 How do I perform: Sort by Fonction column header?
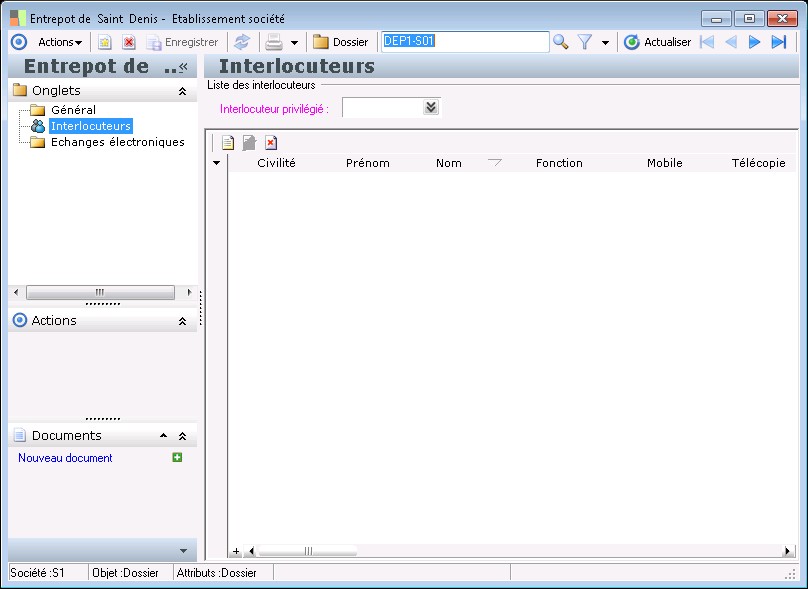click(559, 163)
